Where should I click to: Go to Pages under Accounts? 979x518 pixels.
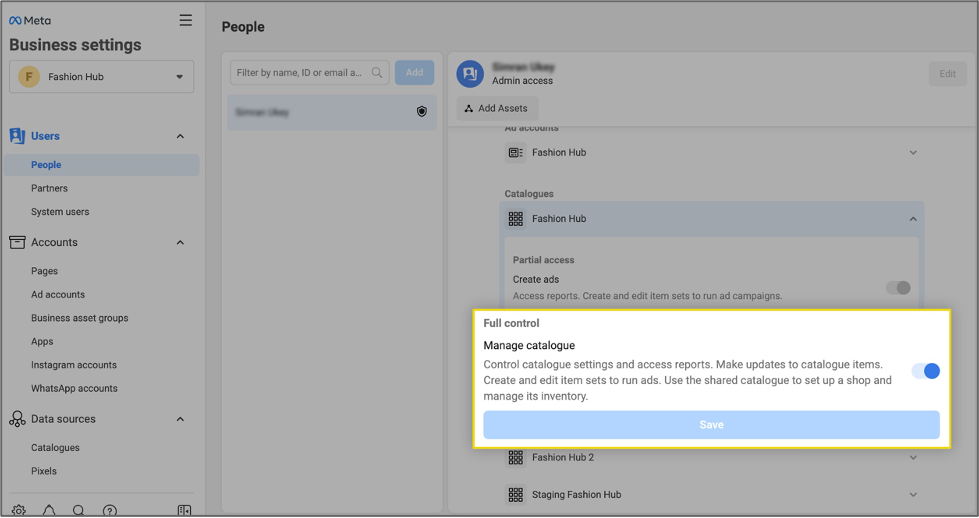pos(44,271)
